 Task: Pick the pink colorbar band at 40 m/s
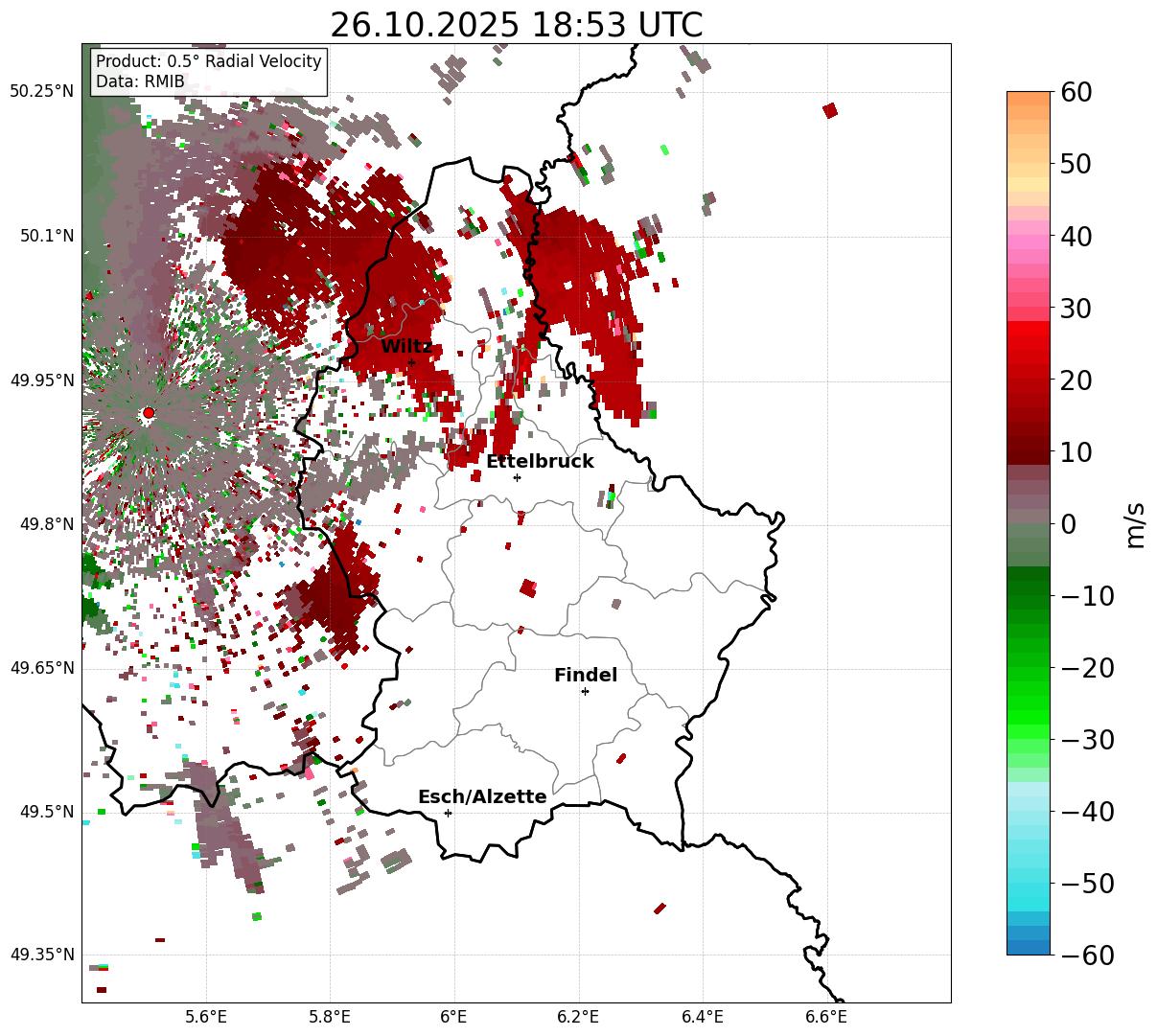coord(1029,236)
